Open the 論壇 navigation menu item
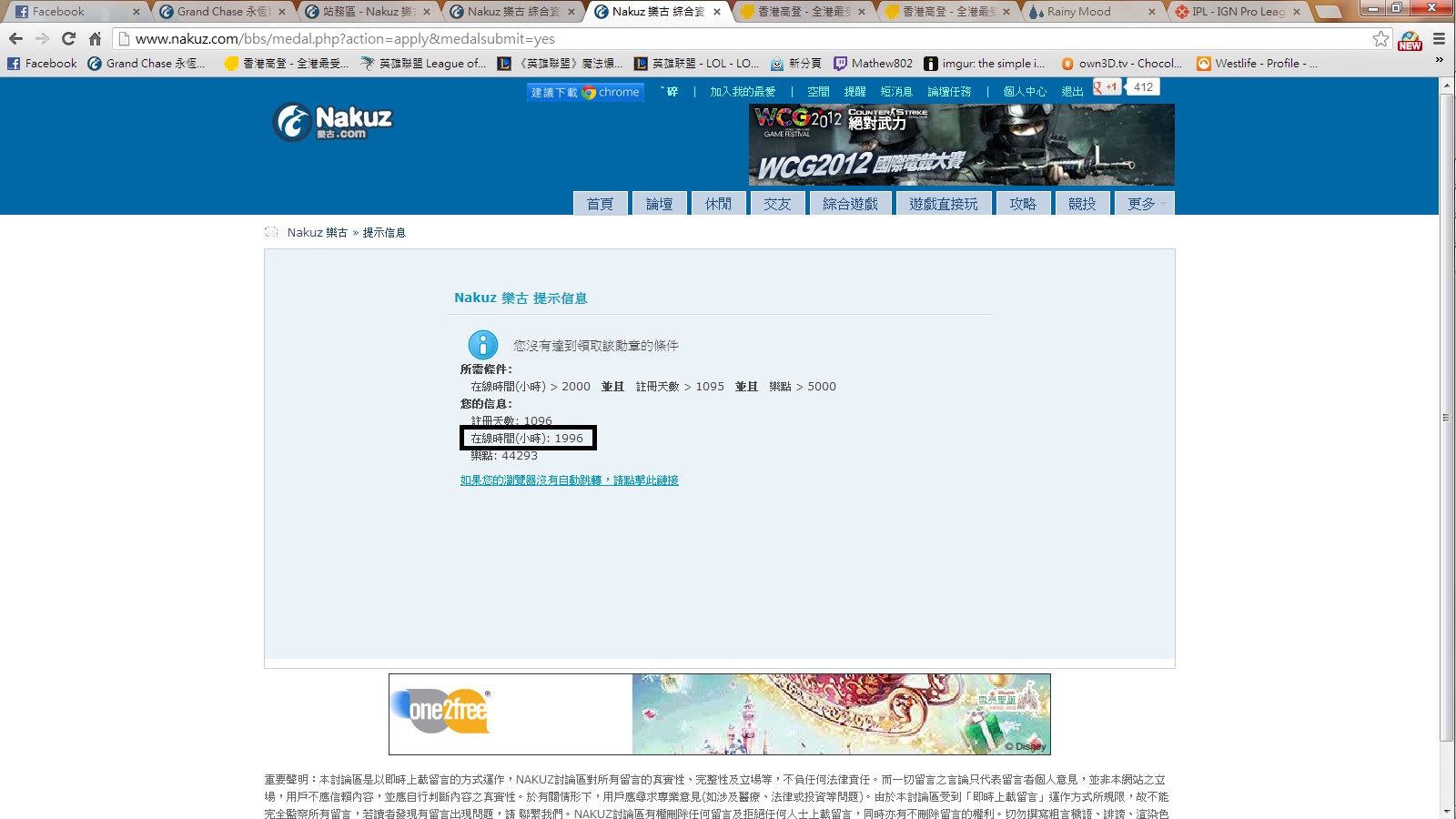Viewport: 1456px width, 819px height. coord(659,204)
